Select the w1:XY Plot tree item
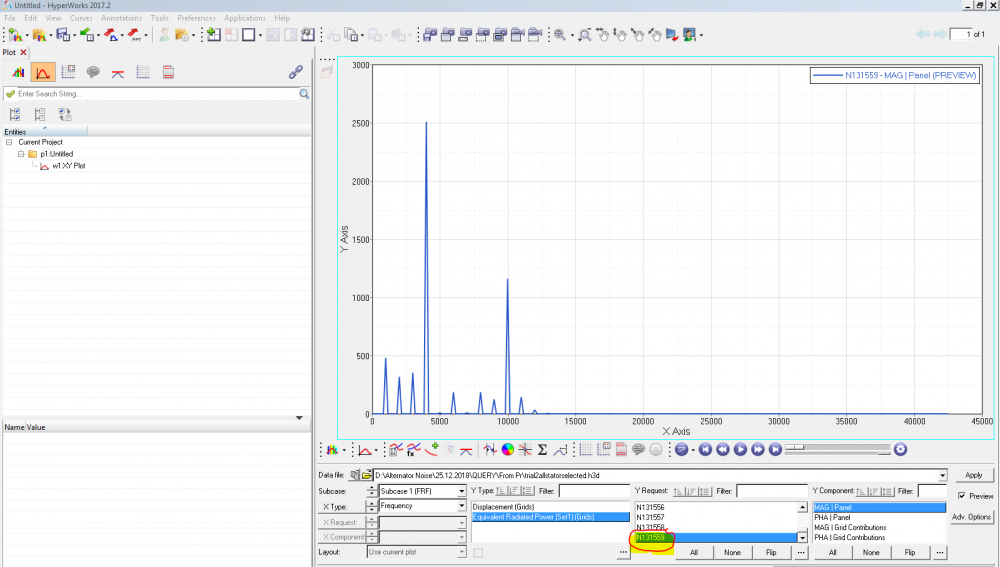The width and height of the screenshot is (1000, 567). tap(68, 166)
